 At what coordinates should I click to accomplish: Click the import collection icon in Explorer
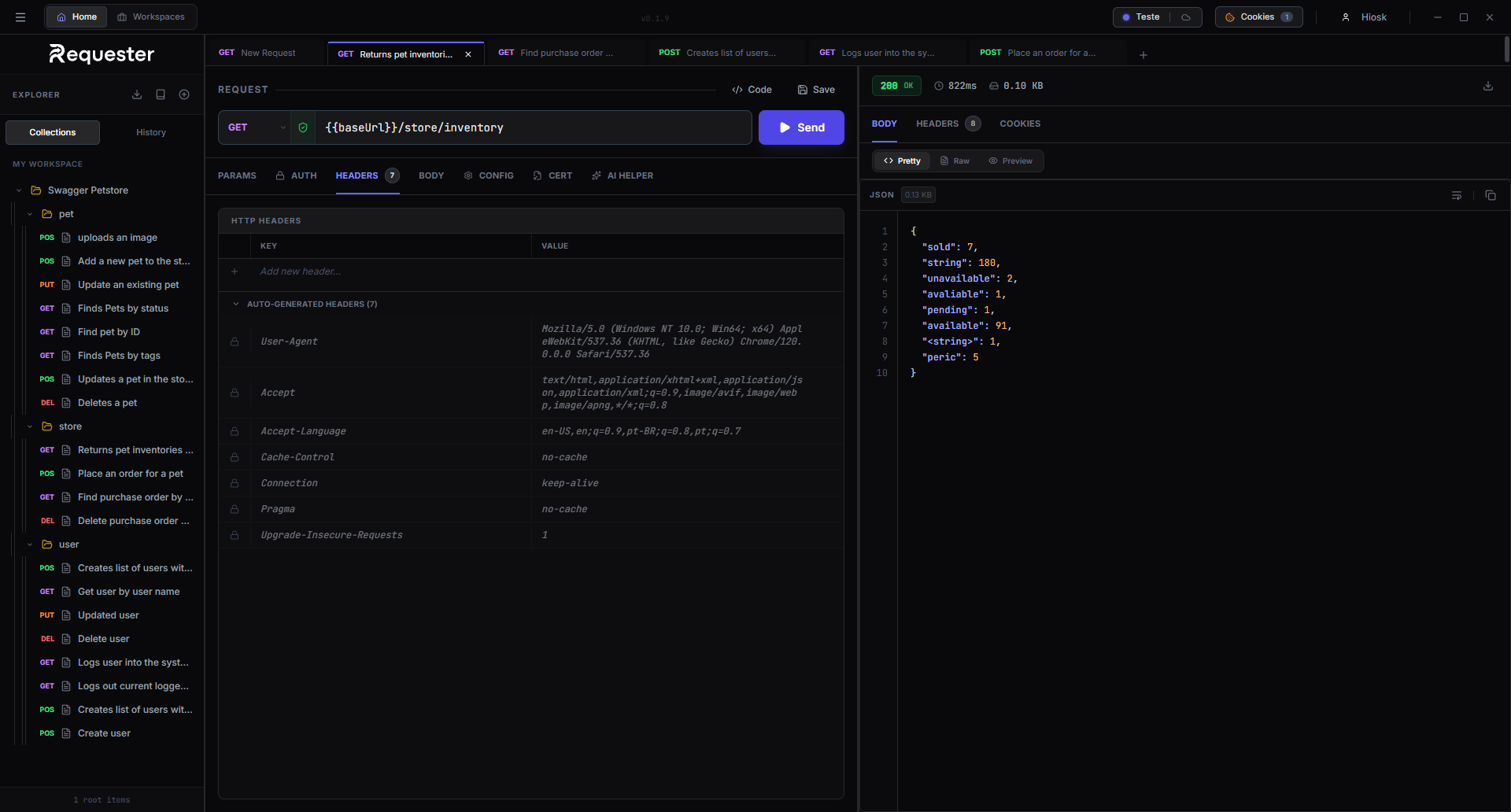tap(137, 94)
